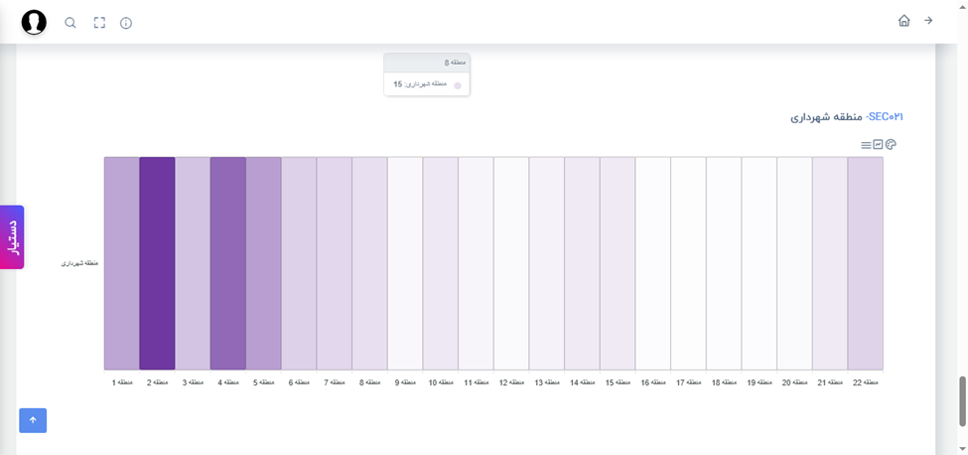Click the x-axis label منطقه 20
This screenshot has height=455, width=968.
pos(795,383)
